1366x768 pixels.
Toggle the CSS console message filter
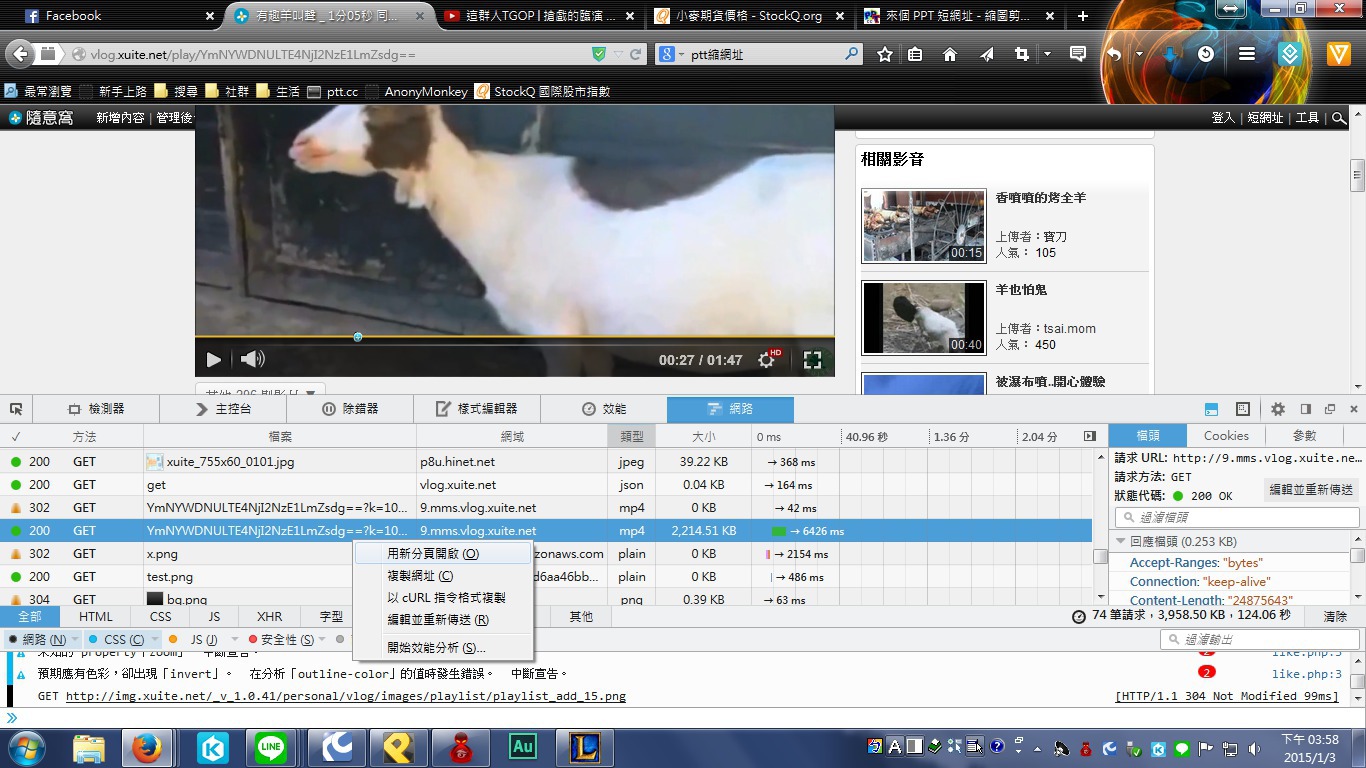pos(116,639)
